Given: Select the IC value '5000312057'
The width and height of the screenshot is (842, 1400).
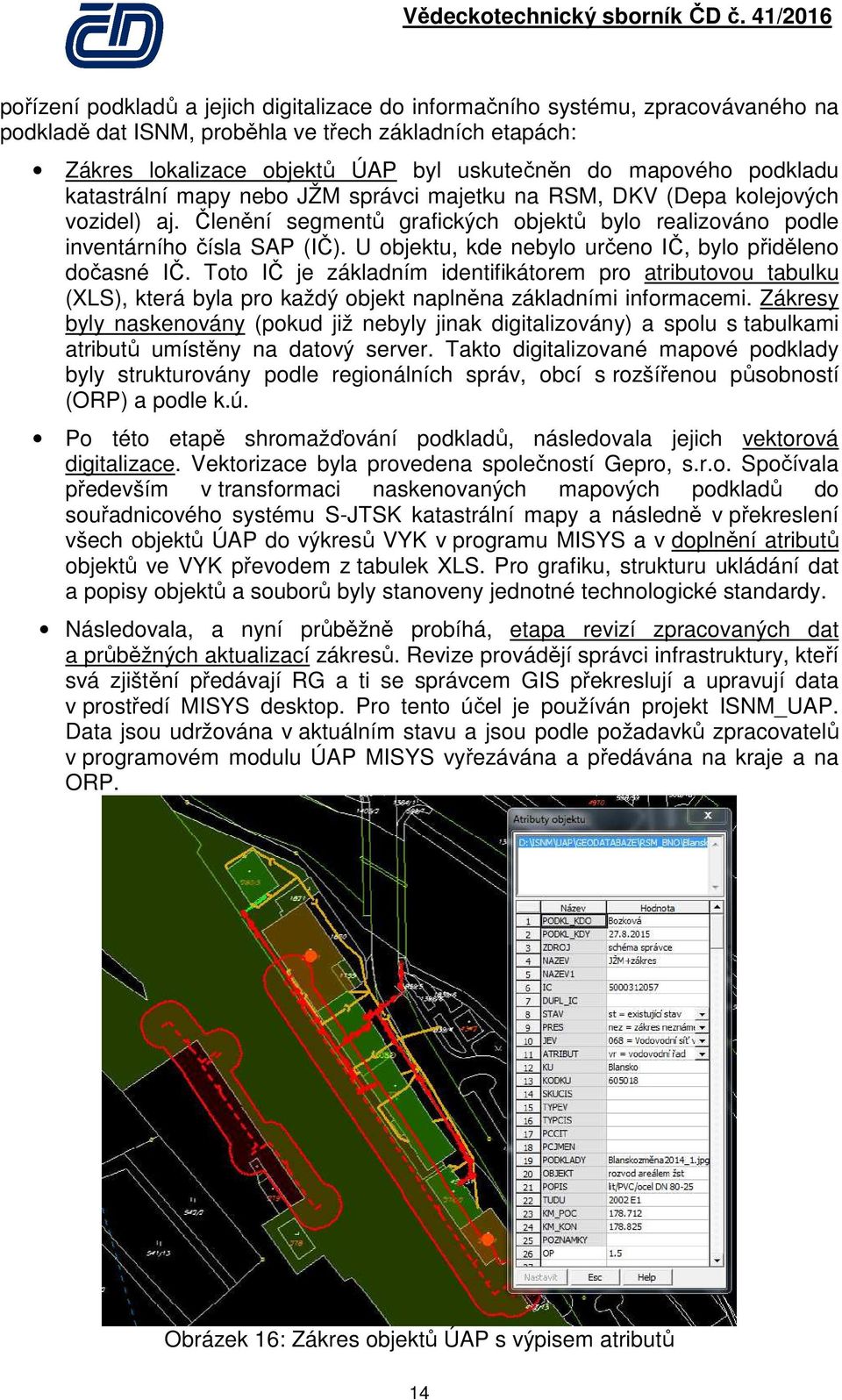Looking at the screenshot, I should [x=657, y=988].
